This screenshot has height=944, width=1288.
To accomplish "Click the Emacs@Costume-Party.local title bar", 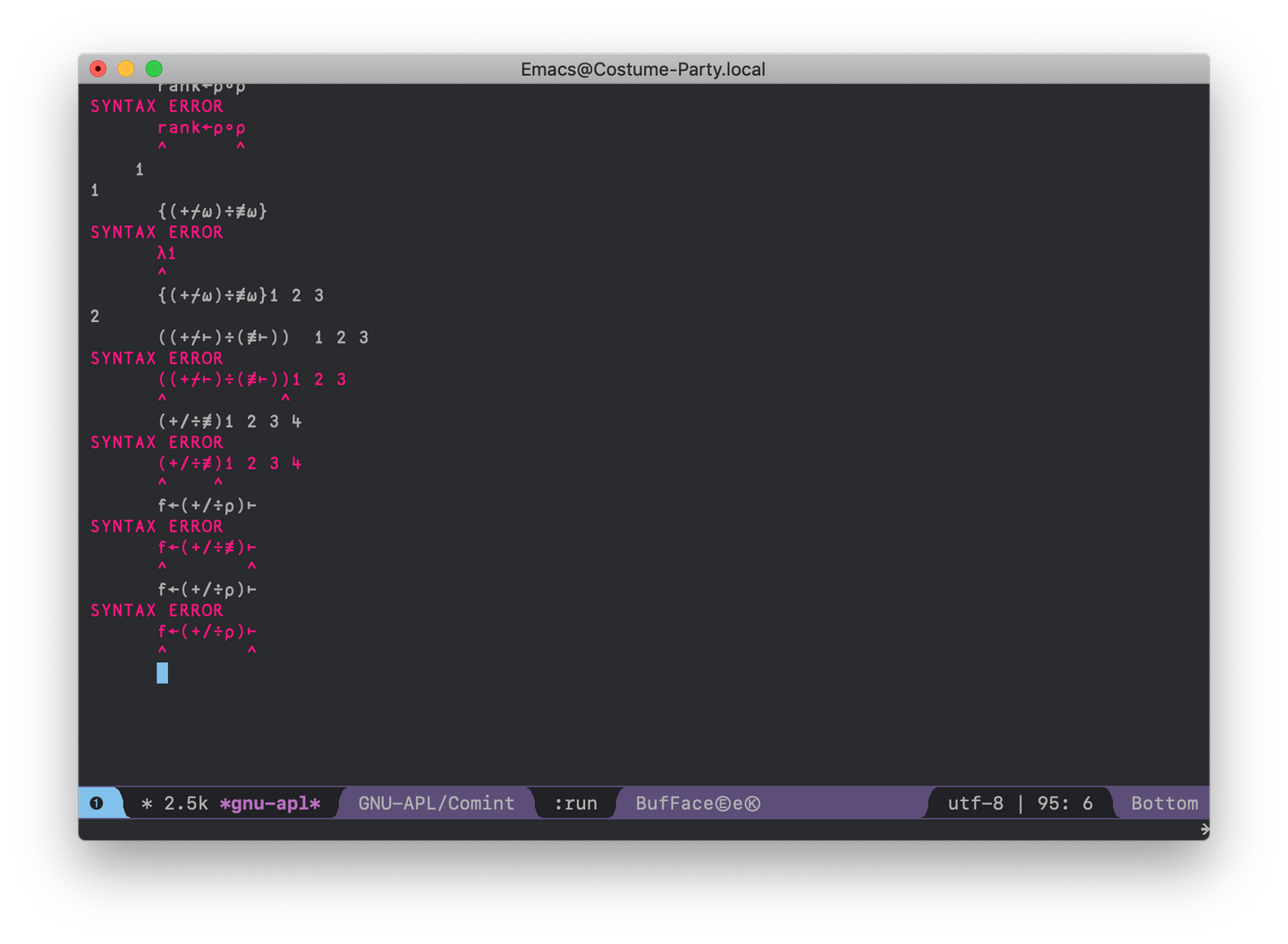I will coord(643,69).
